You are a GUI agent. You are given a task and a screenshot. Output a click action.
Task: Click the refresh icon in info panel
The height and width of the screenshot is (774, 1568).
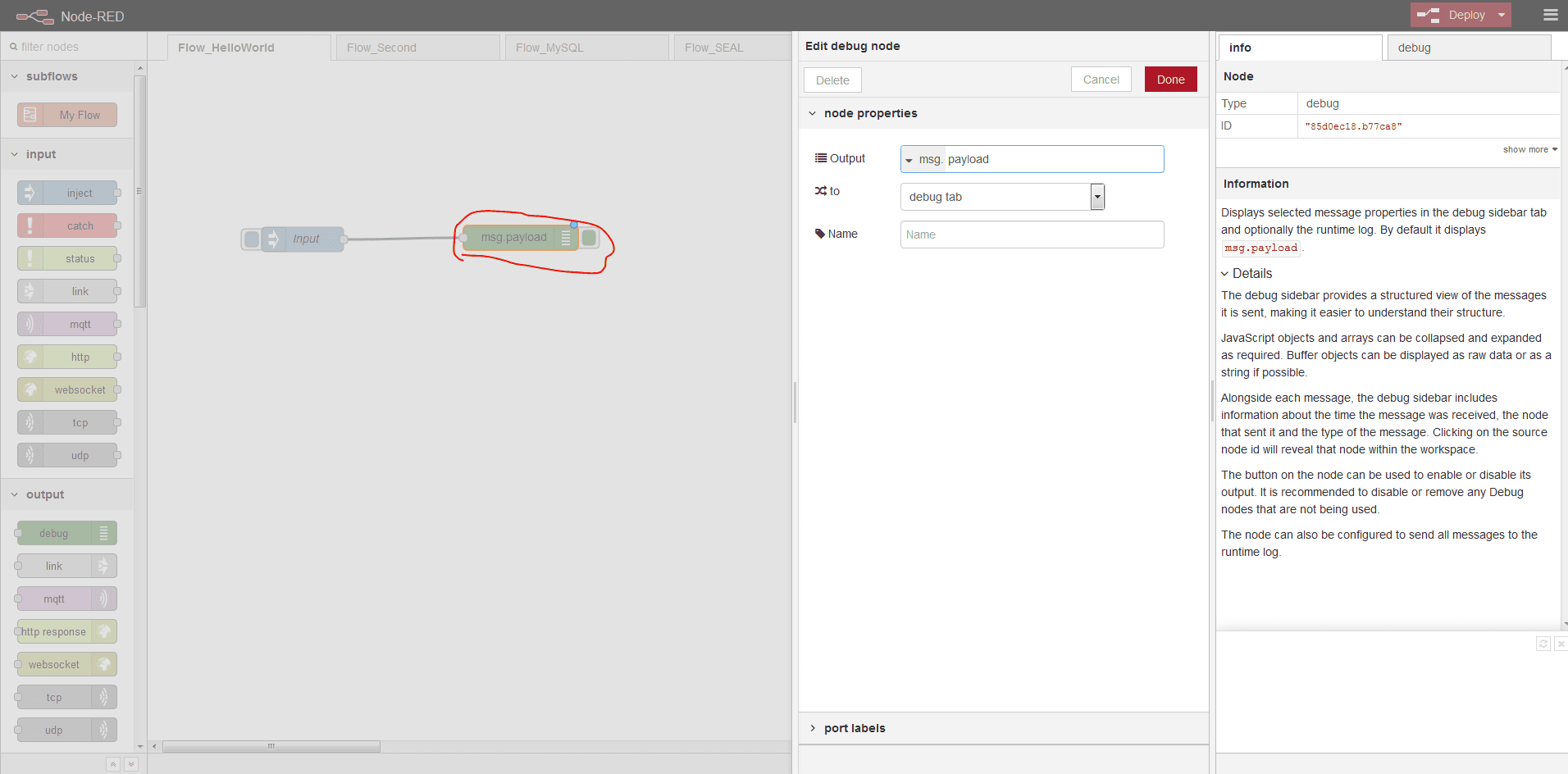(1543, 644)
